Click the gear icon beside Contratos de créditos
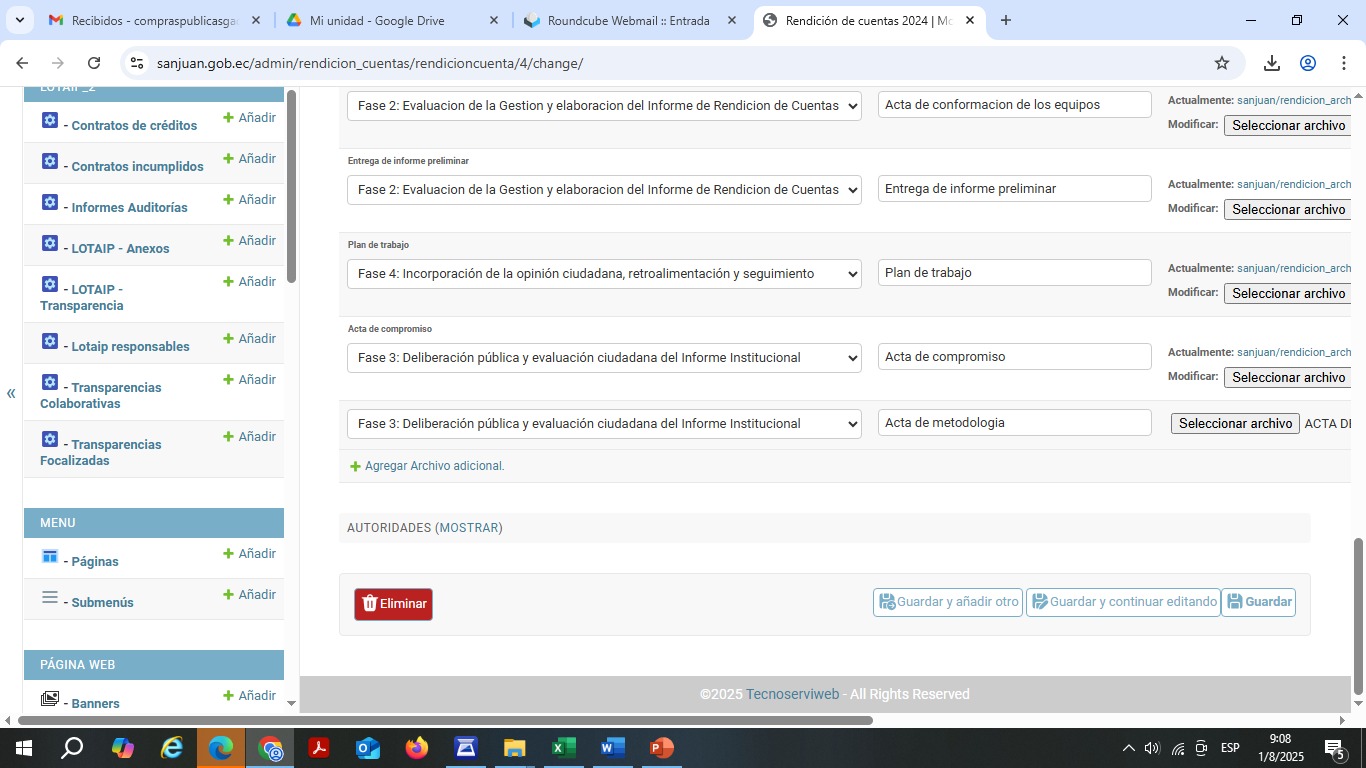Screen dimensions: 1366x768 50,121
